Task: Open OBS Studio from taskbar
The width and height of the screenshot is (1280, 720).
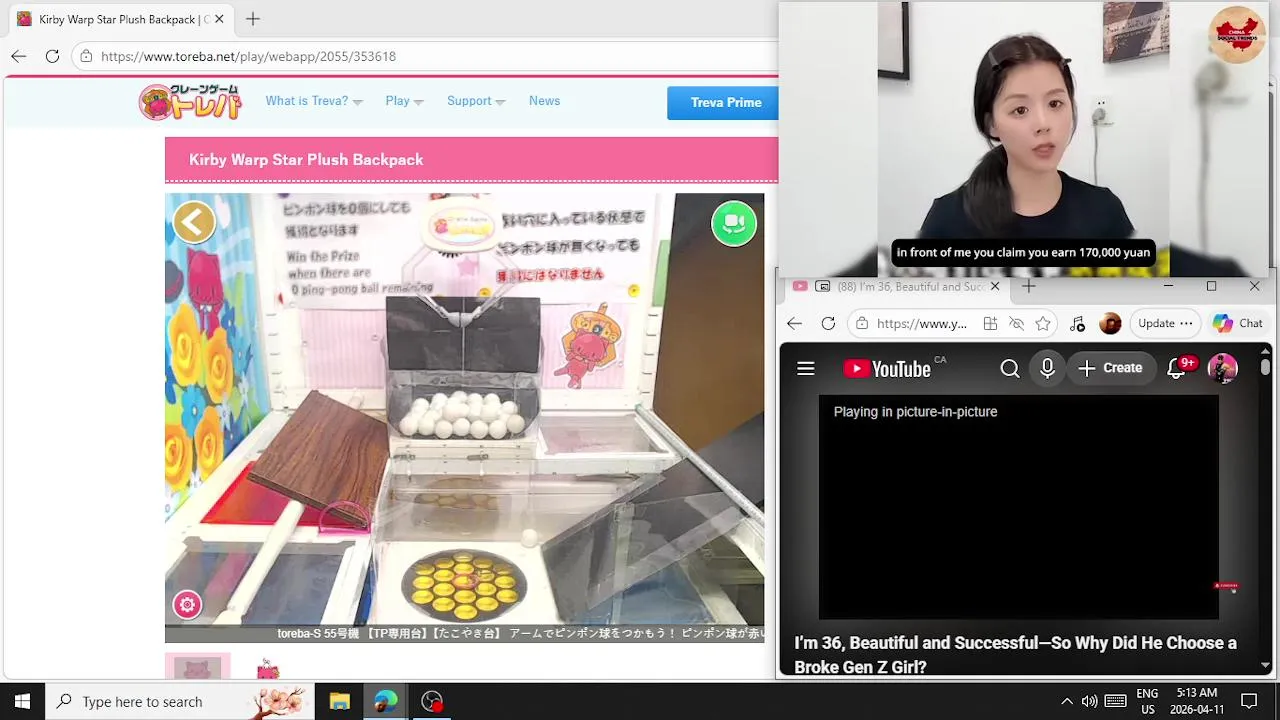Action: [431, 701]
